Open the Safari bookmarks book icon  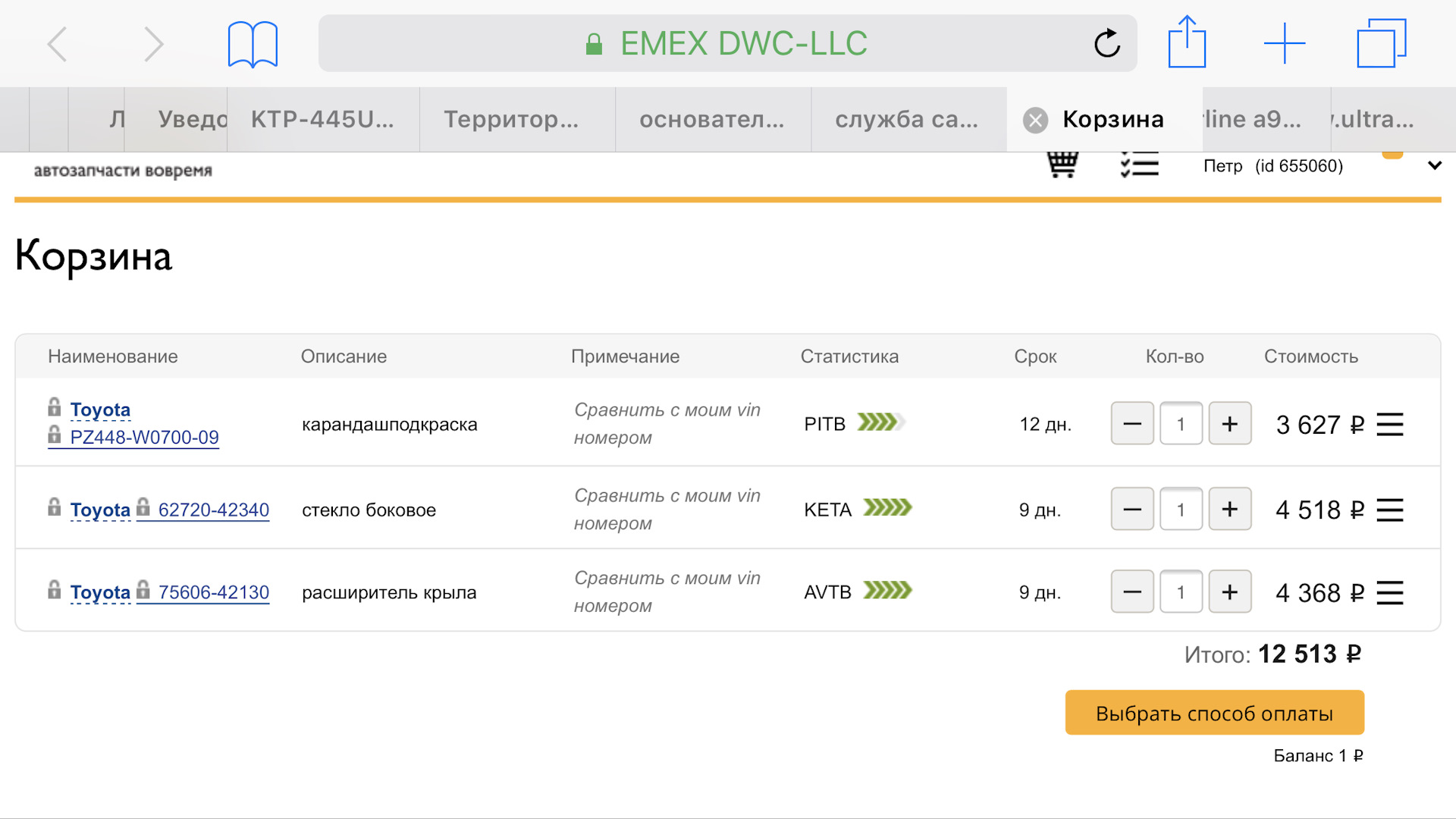coord(253,44)
